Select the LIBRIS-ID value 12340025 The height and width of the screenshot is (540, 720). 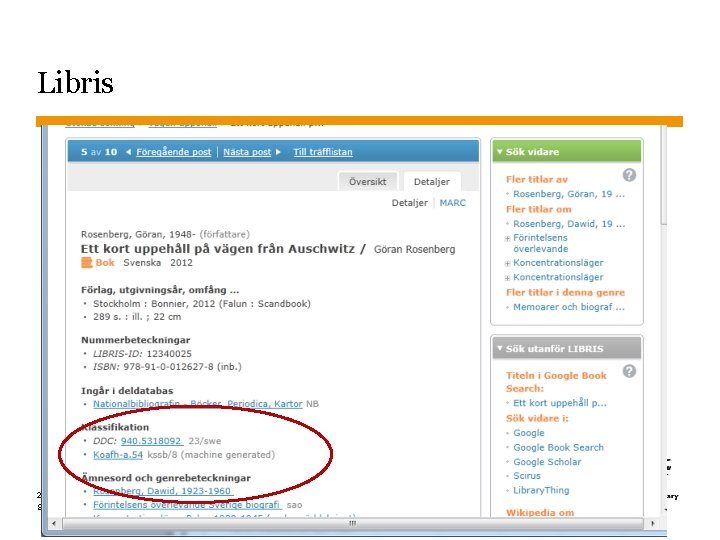click(x=169, y=354)
